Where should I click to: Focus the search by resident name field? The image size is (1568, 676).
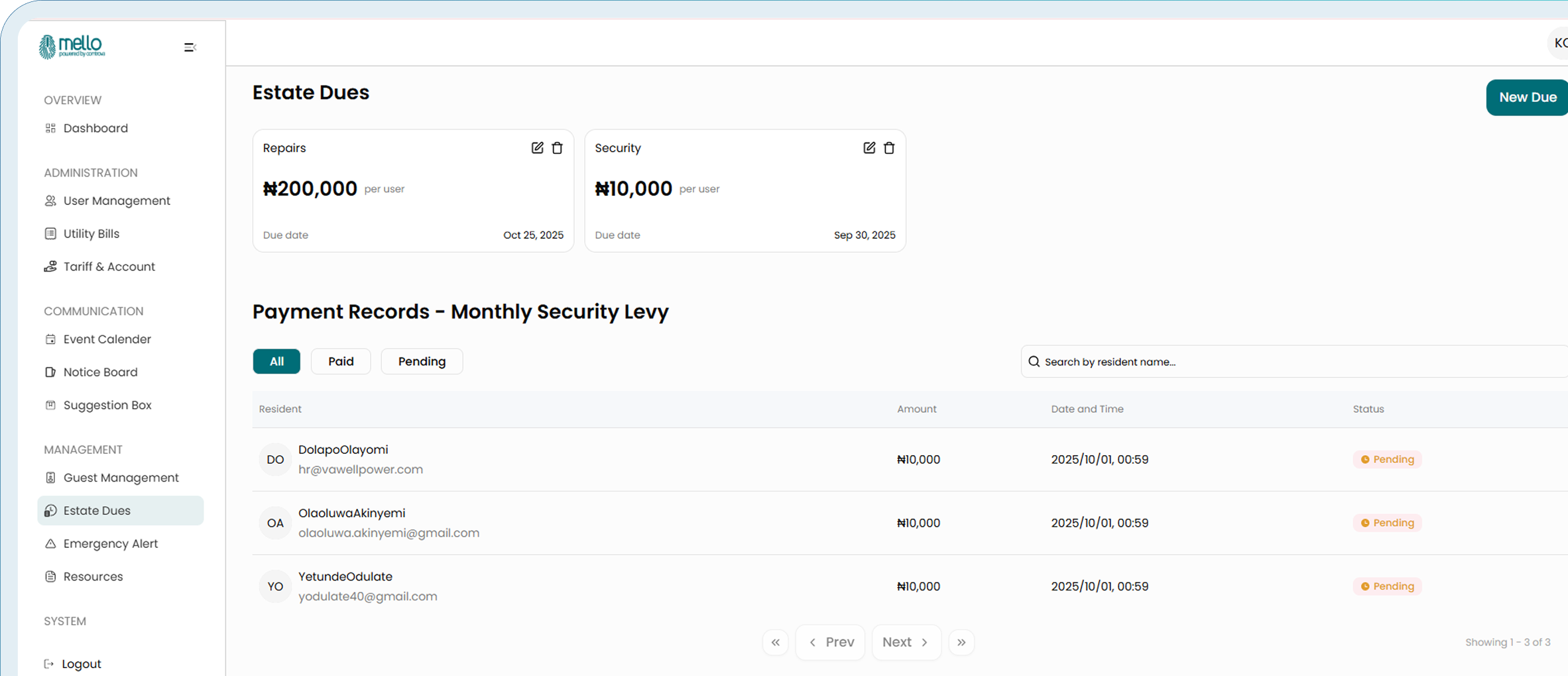click(1293, 362)
